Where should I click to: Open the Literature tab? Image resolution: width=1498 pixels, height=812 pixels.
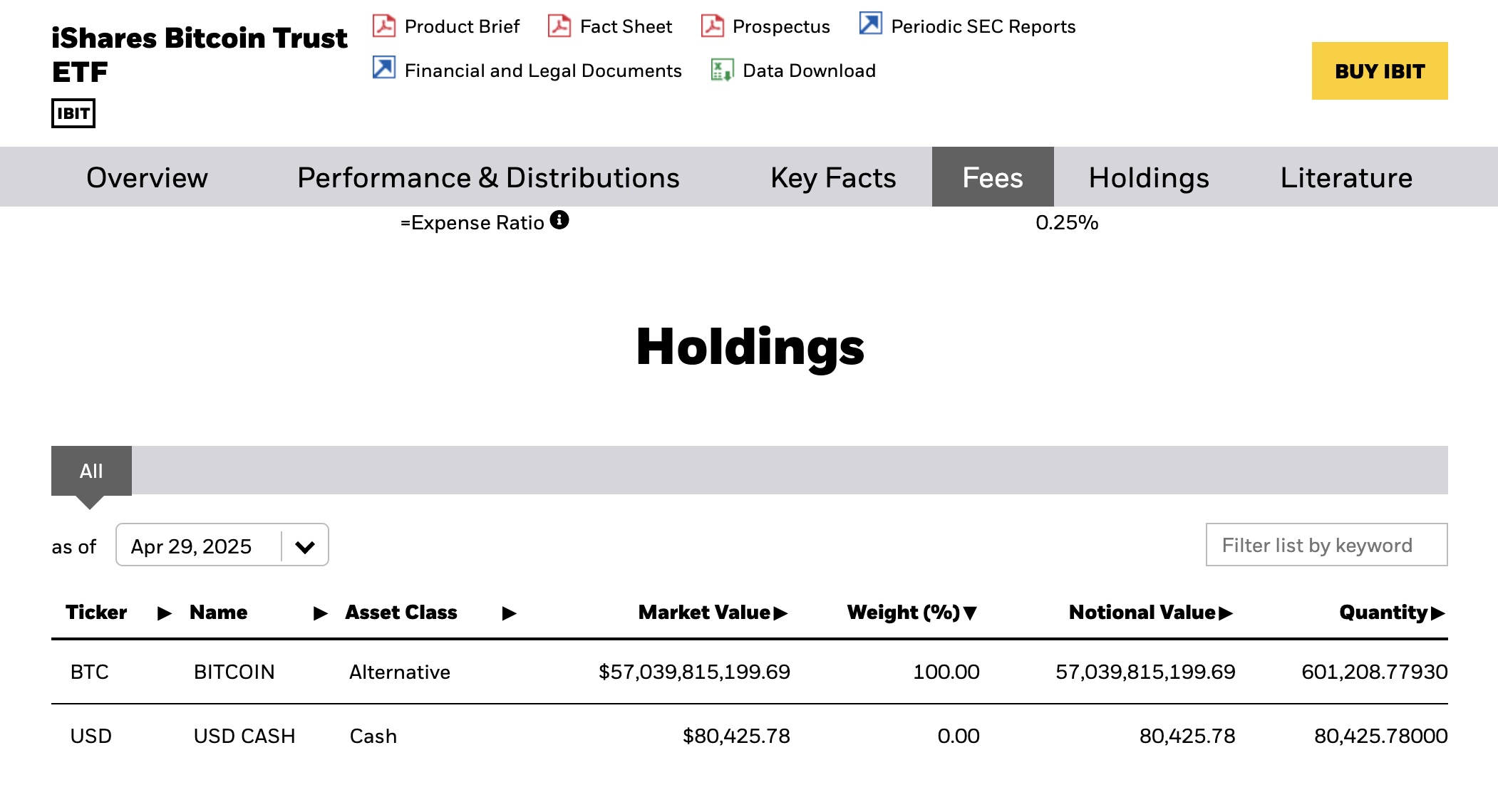tap(1346, 177)
